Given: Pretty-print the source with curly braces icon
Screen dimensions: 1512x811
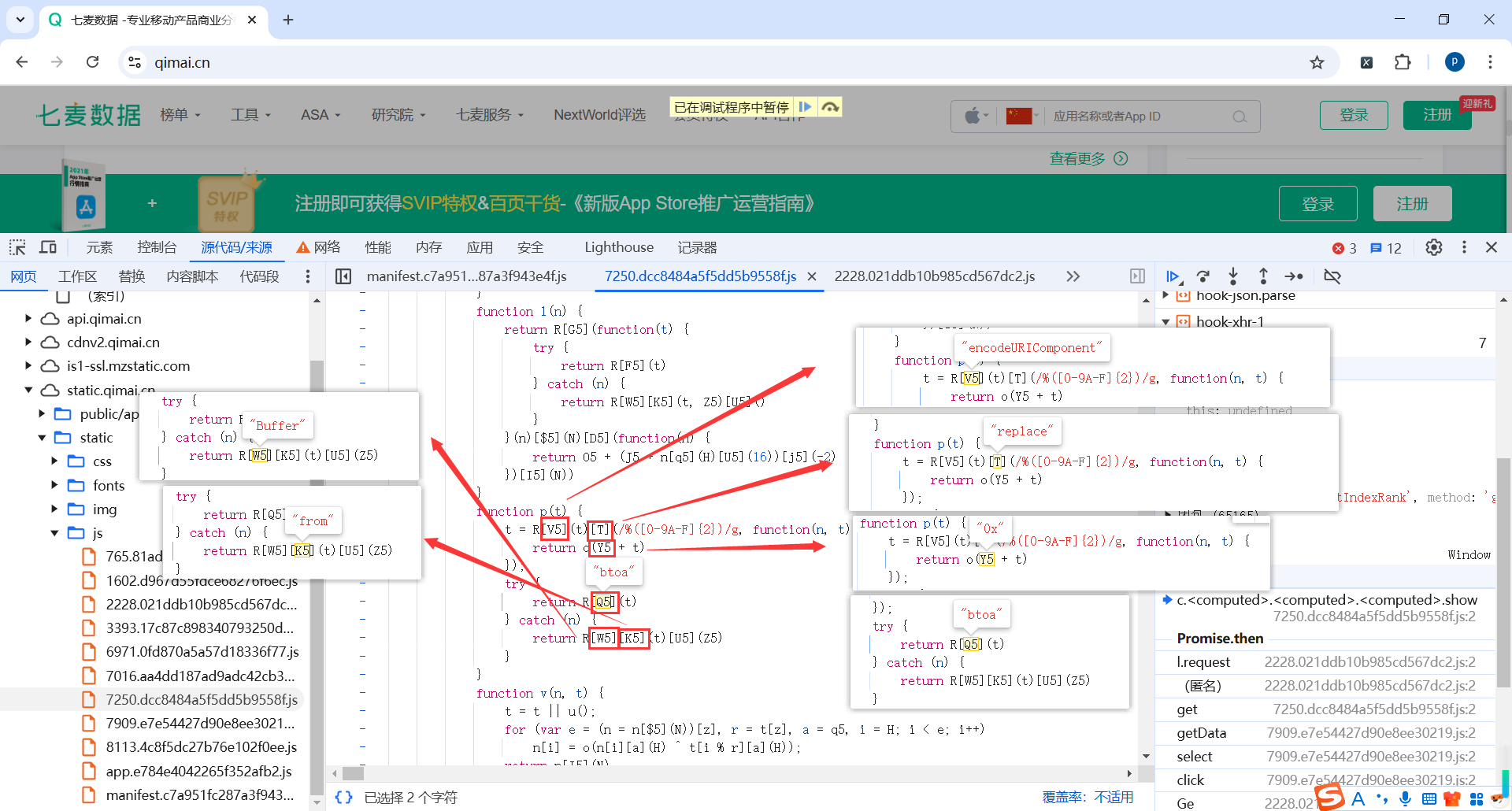Looking at the screenshot, I should (x=344, y=797).
